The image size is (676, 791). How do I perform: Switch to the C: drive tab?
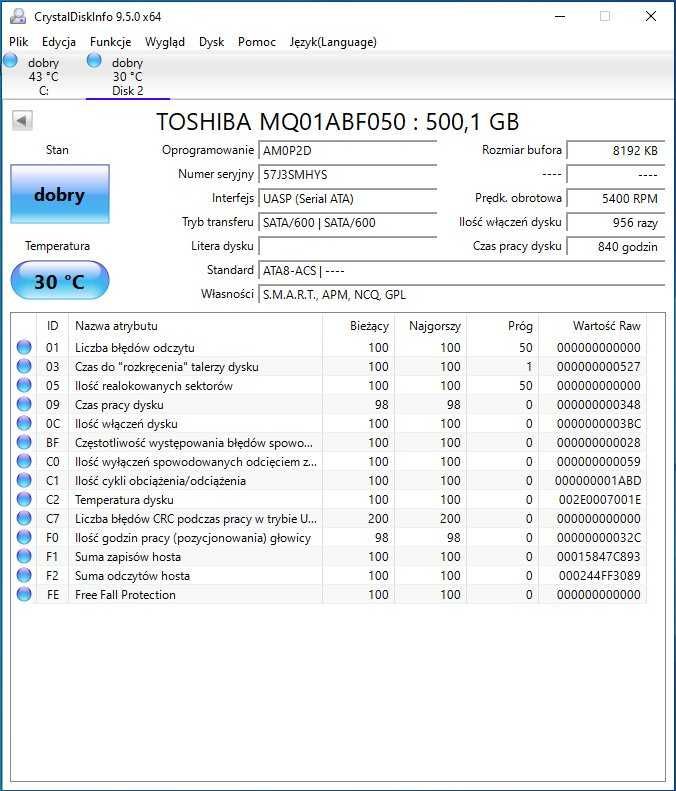pyautogui.click(x=43, y=77)
